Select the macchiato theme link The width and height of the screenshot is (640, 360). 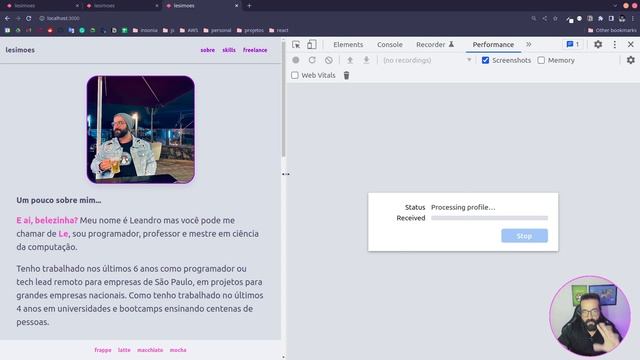(x=150, y=350)
